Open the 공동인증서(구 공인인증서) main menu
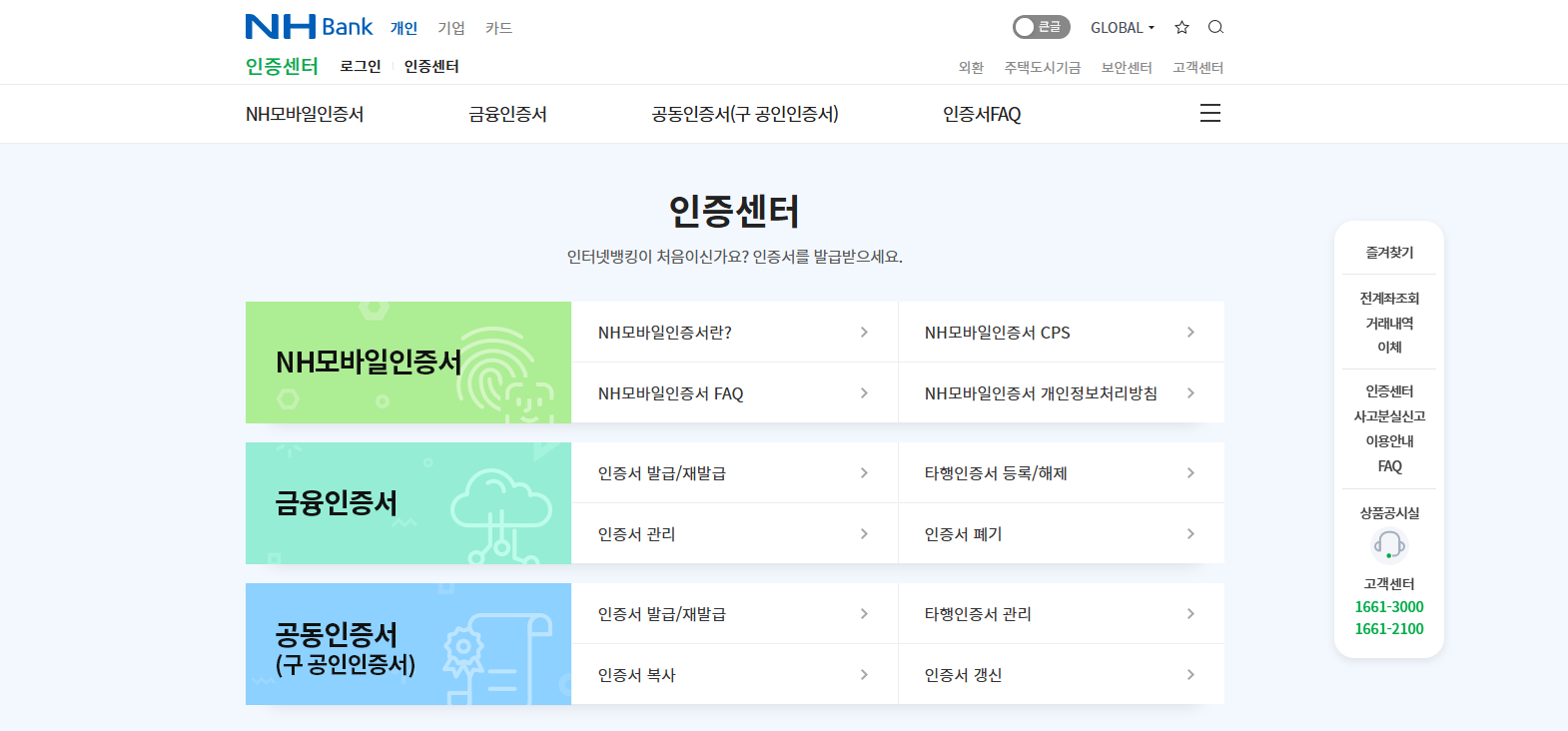This screenshot has width=1568, height=731. (x=745, y=114)
